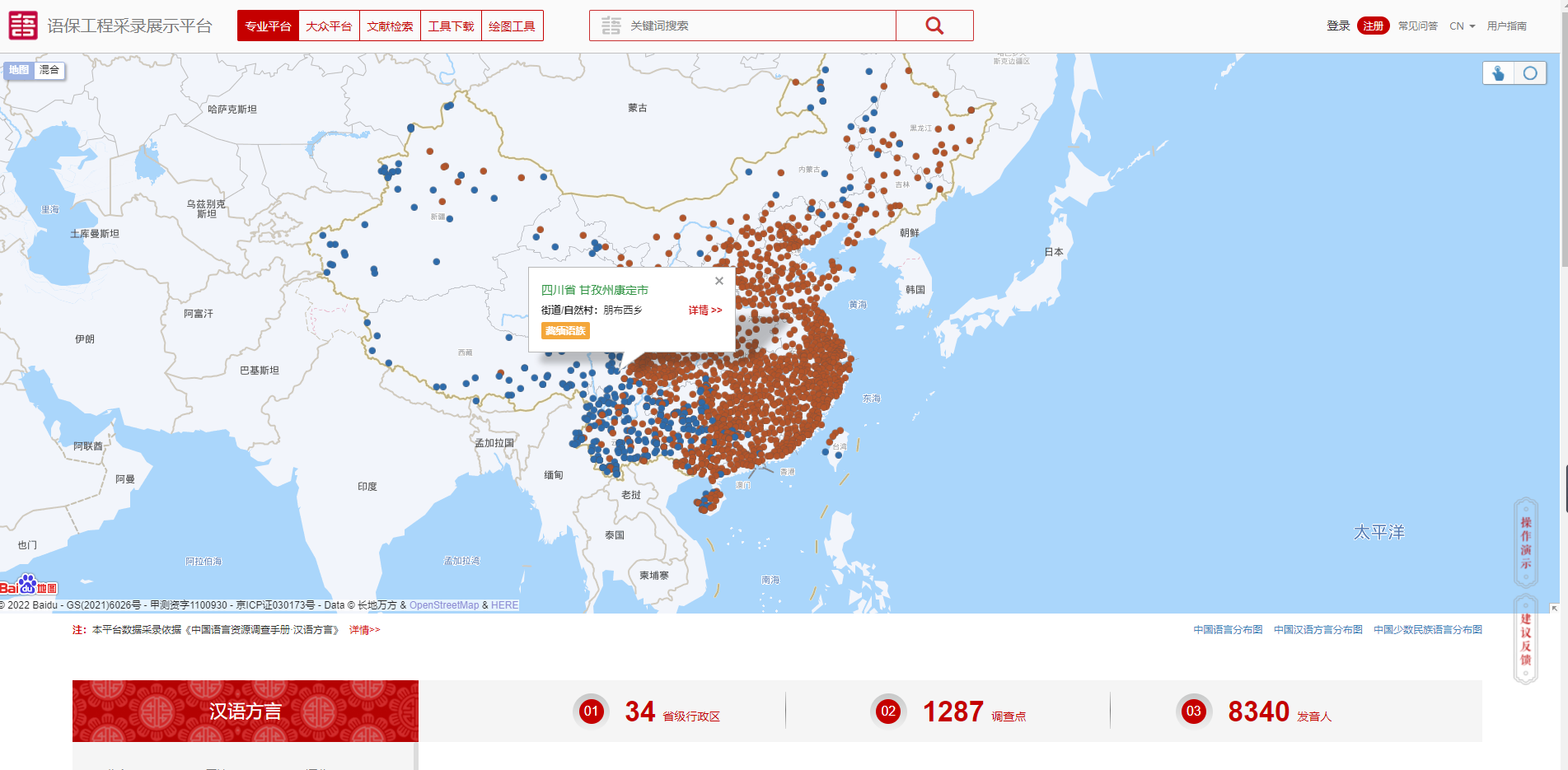Viewport: 1568px width, 770px height.
Task: Collapse the overview map corner arrow
Action: click(1554, 609)
